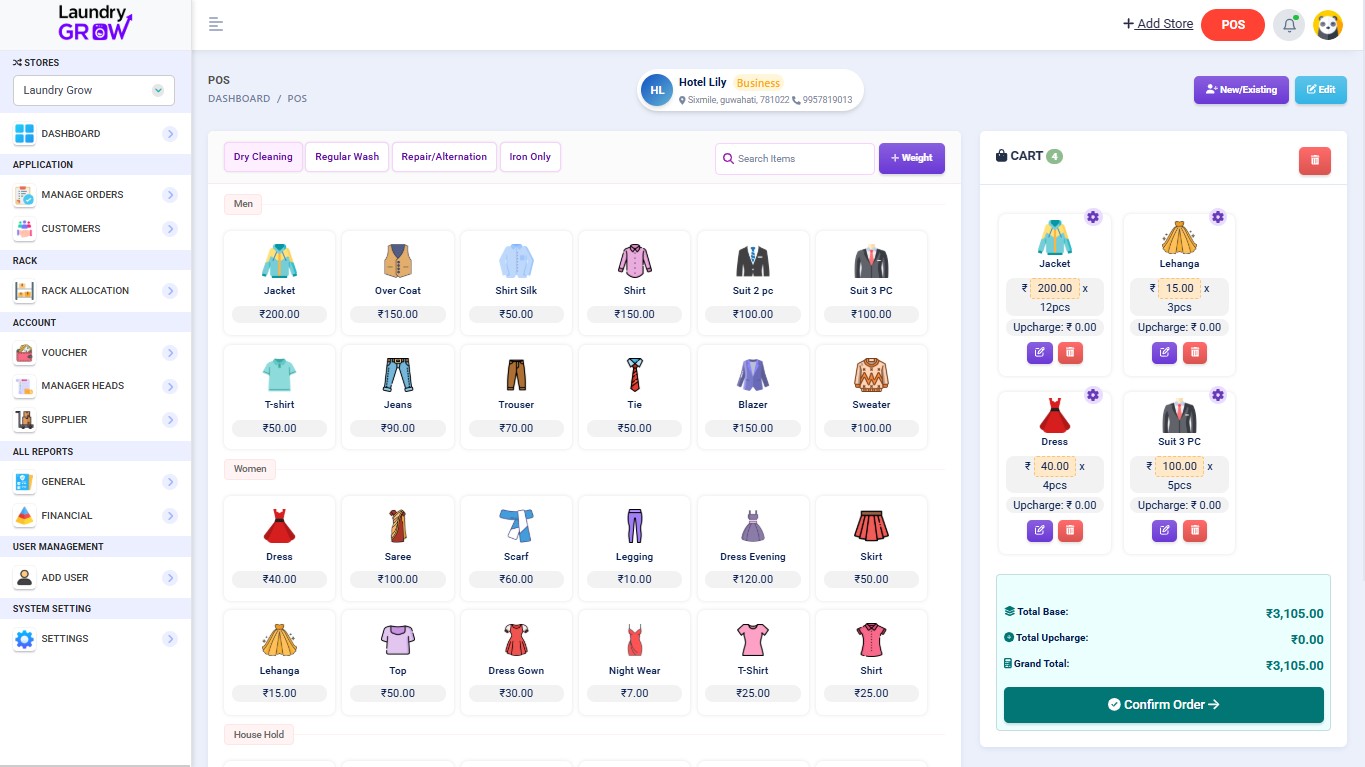This screenshot has height=767, width=1365.
Task: Click the Jacket item in Men category
Action: (x=280, y=283)
